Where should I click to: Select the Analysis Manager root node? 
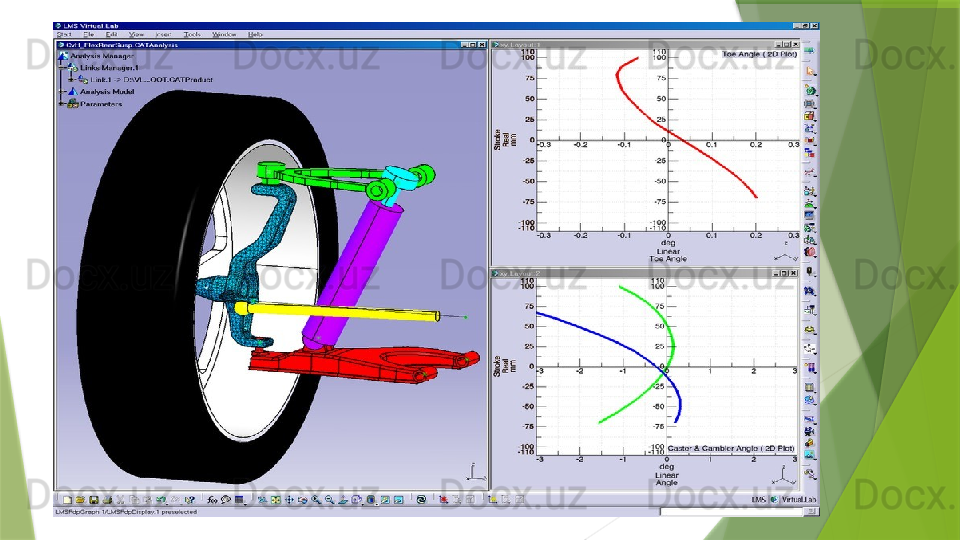[x=101, y=57]
